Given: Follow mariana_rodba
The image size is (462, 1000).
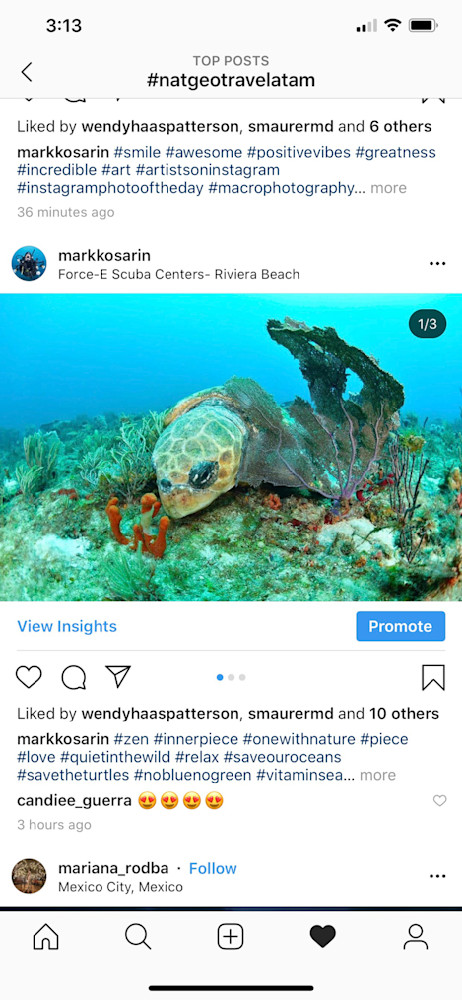Looking at the screenshot, I should click(x=212, y=869).
